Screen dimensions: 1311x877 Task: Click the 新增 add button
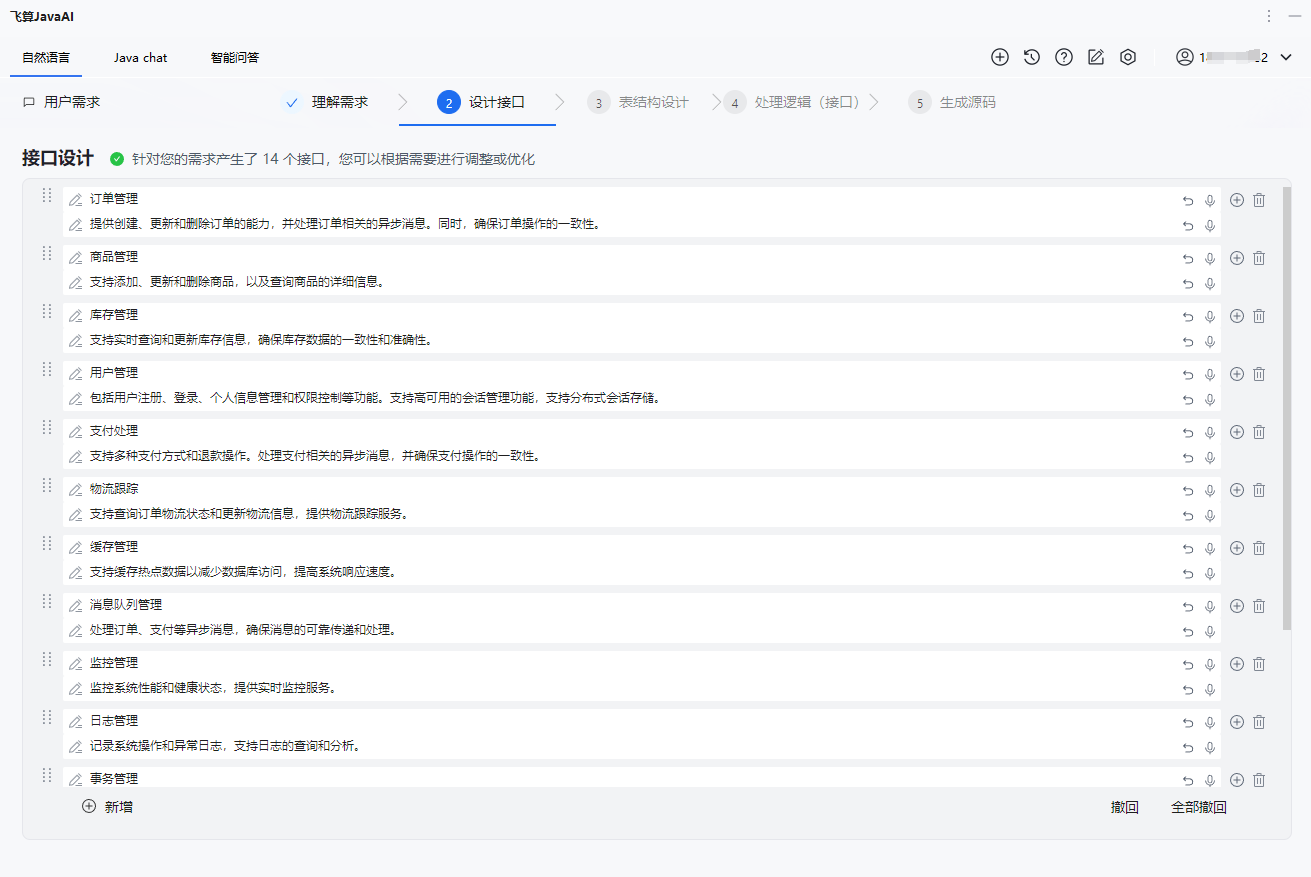pyautogui.click(x=107, y=807)
